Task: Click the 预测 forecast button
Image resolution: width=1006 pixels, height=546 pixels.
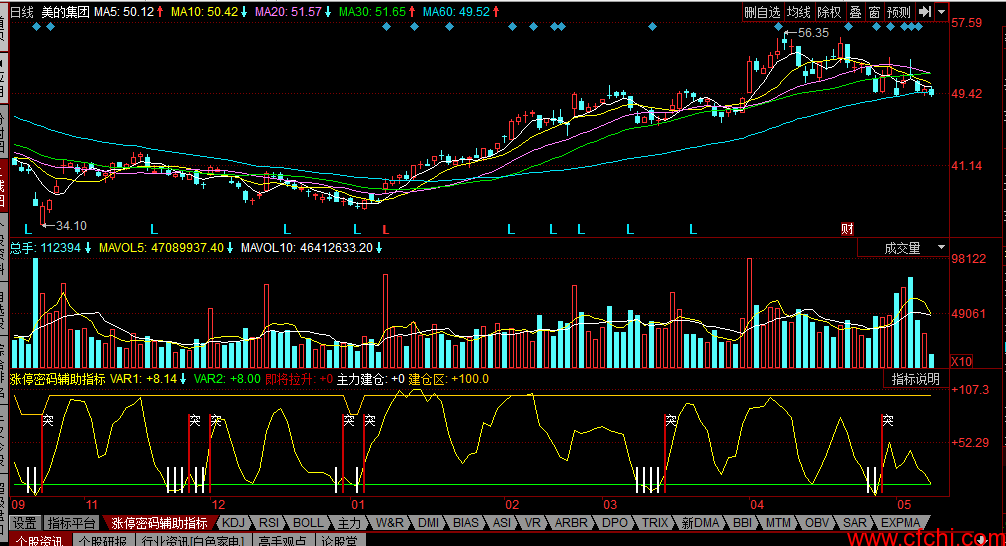Action: pos(899,12)
